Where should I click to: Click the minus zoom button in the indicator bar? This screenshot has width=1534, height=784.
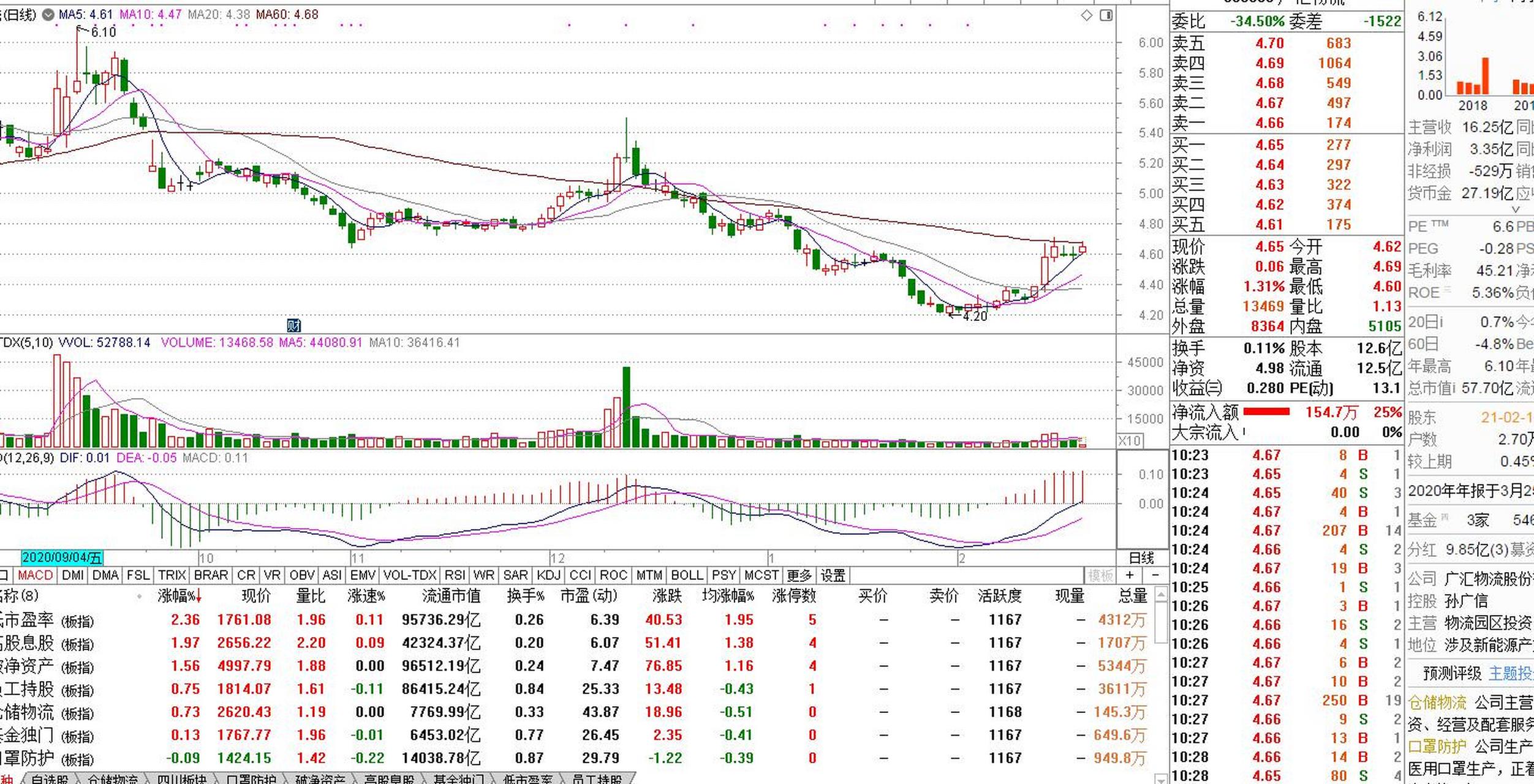tap(1155, 575)
